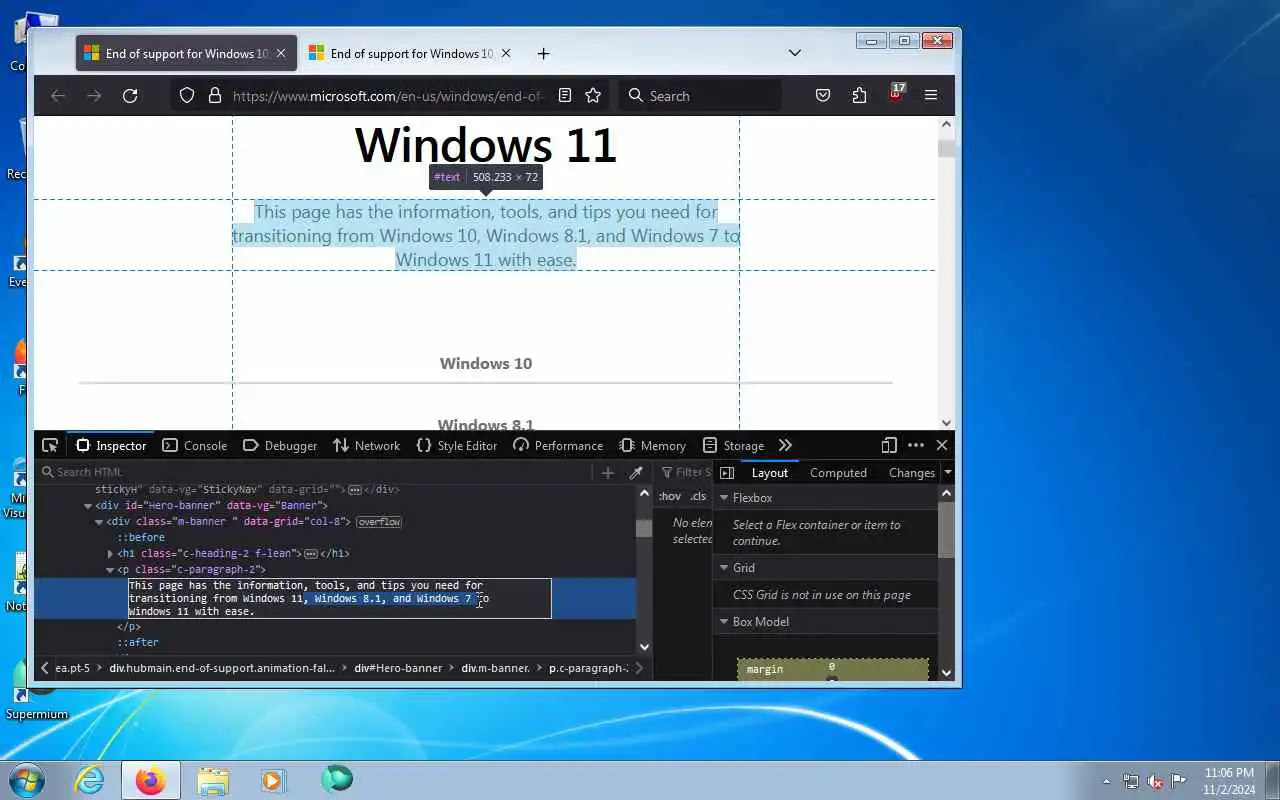This screenshot has height=800, width=1280.
Task: Collapse the Grid section
Action: [724, 567]
